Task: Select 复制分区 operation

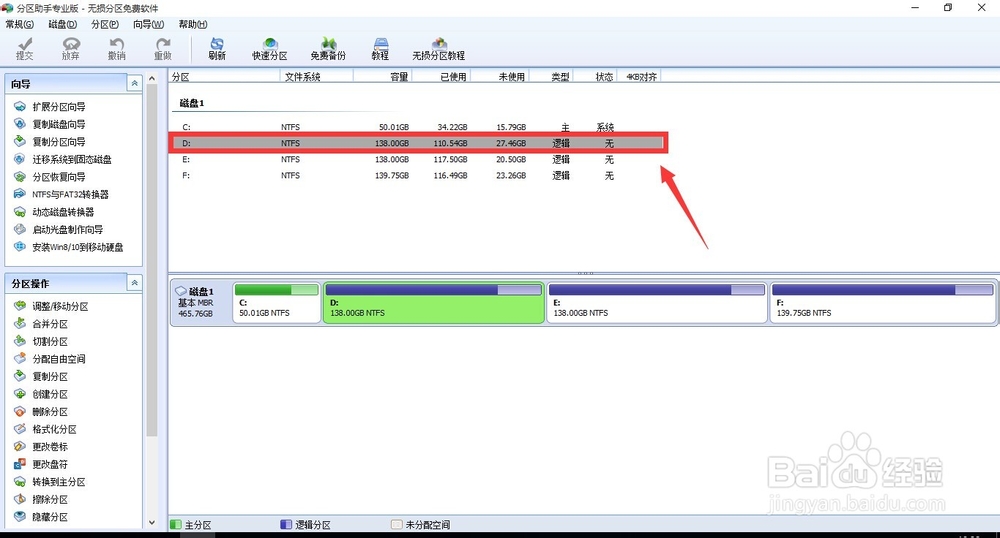Action: click(41, 376)
